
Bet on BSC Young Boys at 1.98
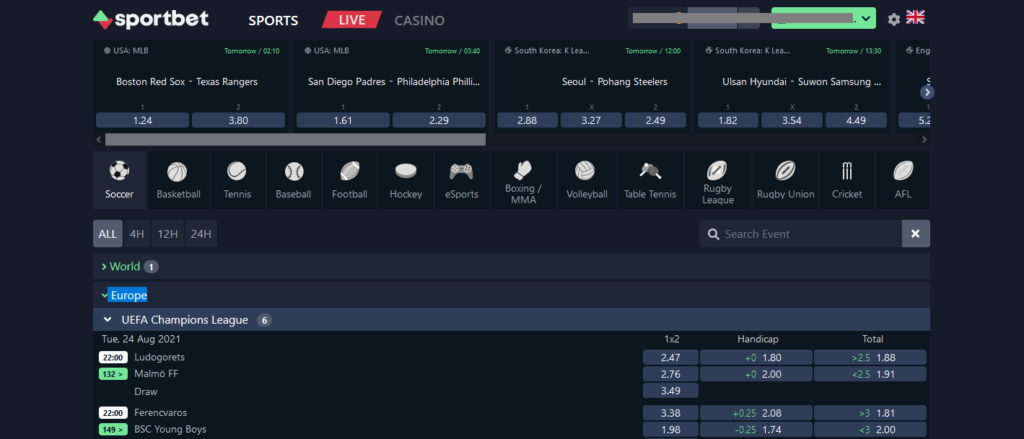pyautogui.click(x=671, y=430)
